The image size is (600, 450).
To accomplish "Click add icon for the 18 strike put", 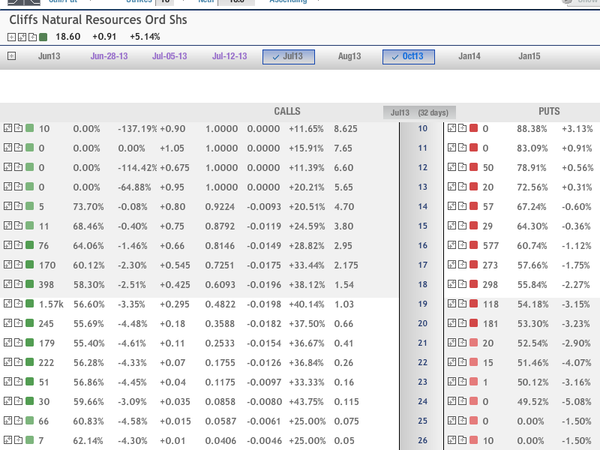I will click(462, 284).
